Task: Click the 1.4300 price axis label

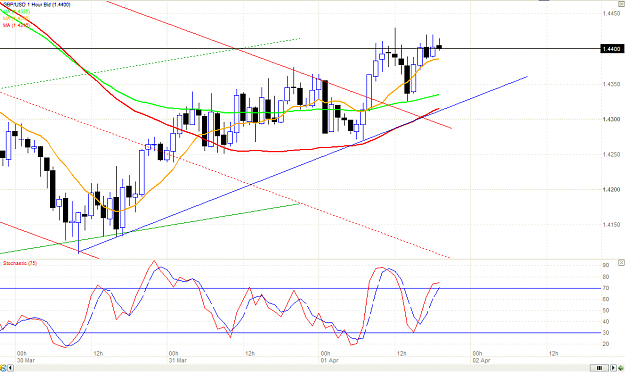Action: [x=611, y=119]
